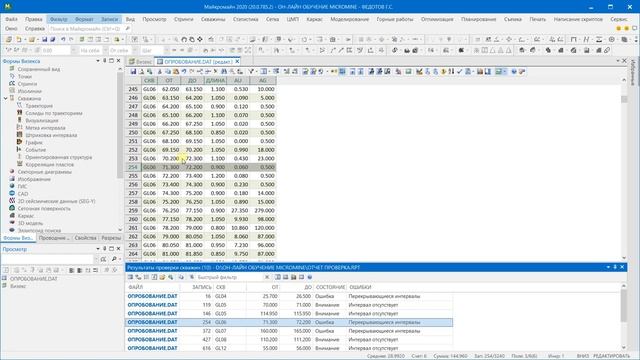This screenshot has width=640, height=360.
Task: Click the Быстрый фильтр input field
Action: coord(230,277)
